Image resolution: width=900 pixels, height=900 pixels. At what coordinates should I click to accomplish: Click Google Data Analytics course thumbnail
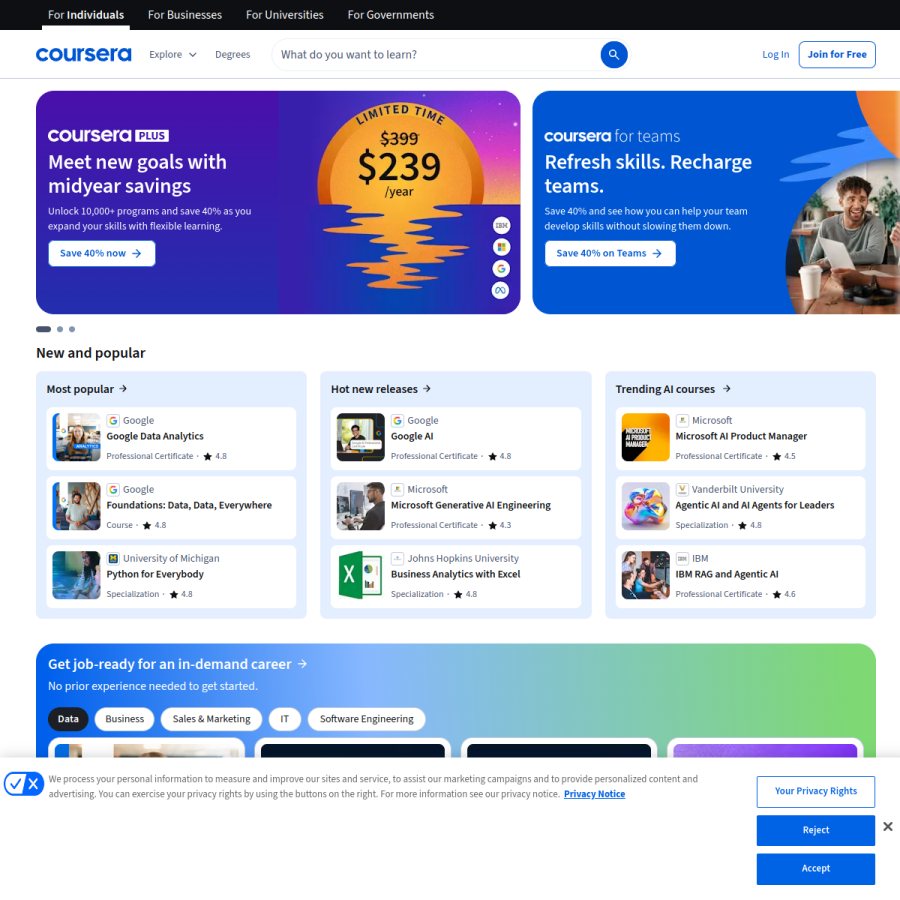pyautogui.click(x=76, y=437)
